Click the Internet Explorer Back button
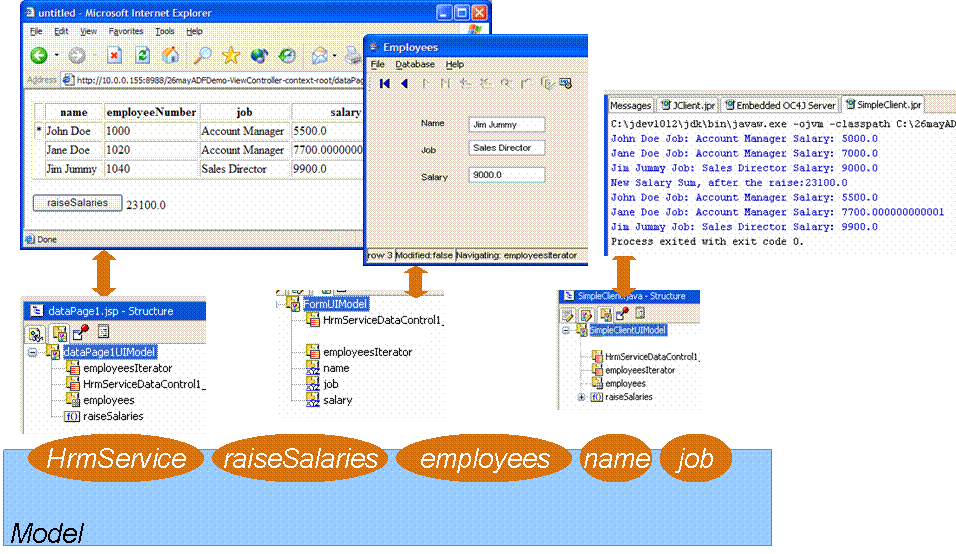 click(x=39, y=55)
